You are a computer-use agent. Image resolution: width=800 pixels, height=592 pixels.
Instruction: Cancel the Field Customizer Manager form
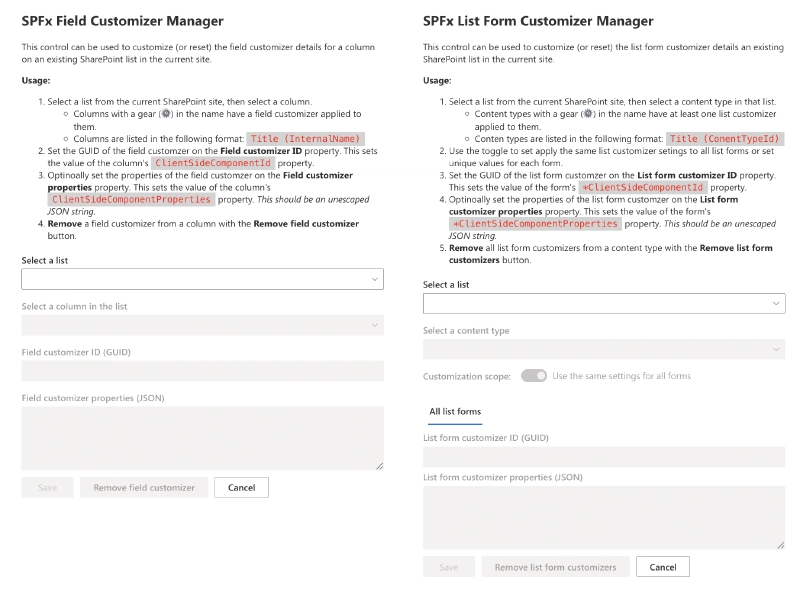[242, 487]
